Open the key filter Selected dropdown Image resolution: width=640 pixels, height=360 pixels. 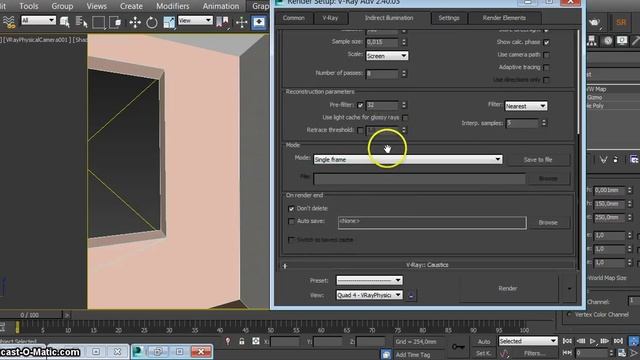[x=528, y=341]
